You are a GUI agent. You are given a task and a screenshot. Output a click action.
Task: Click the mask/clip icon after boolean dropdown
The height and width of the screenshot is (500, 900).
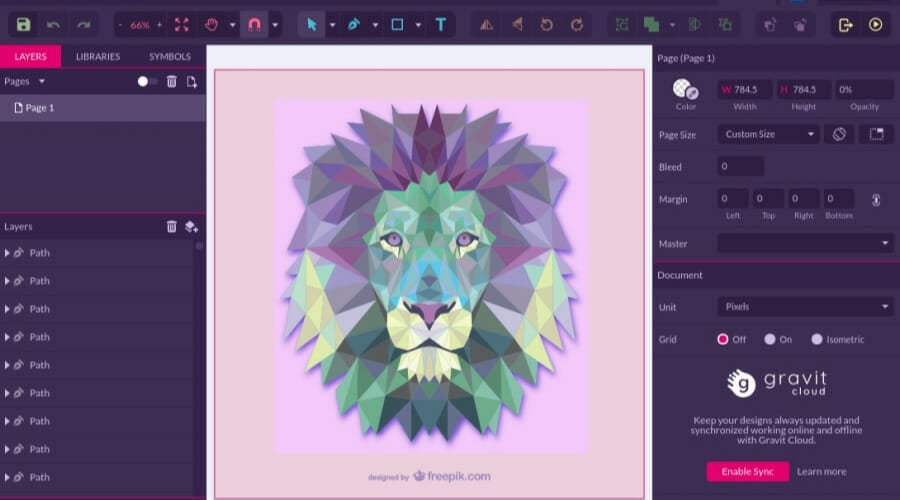click(695, 25)
